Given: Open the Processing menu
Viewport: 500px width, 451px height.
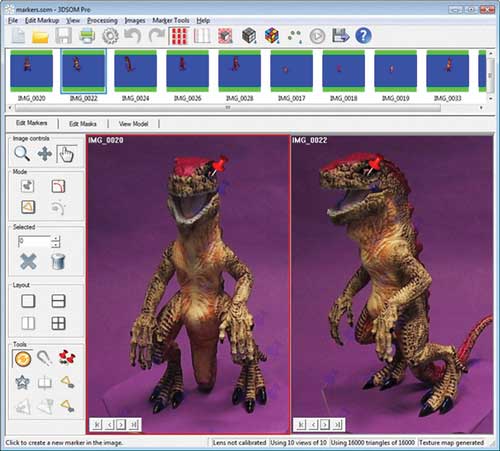Looking at the screenshot, I should pyautogui.click(x=102, y=21).
